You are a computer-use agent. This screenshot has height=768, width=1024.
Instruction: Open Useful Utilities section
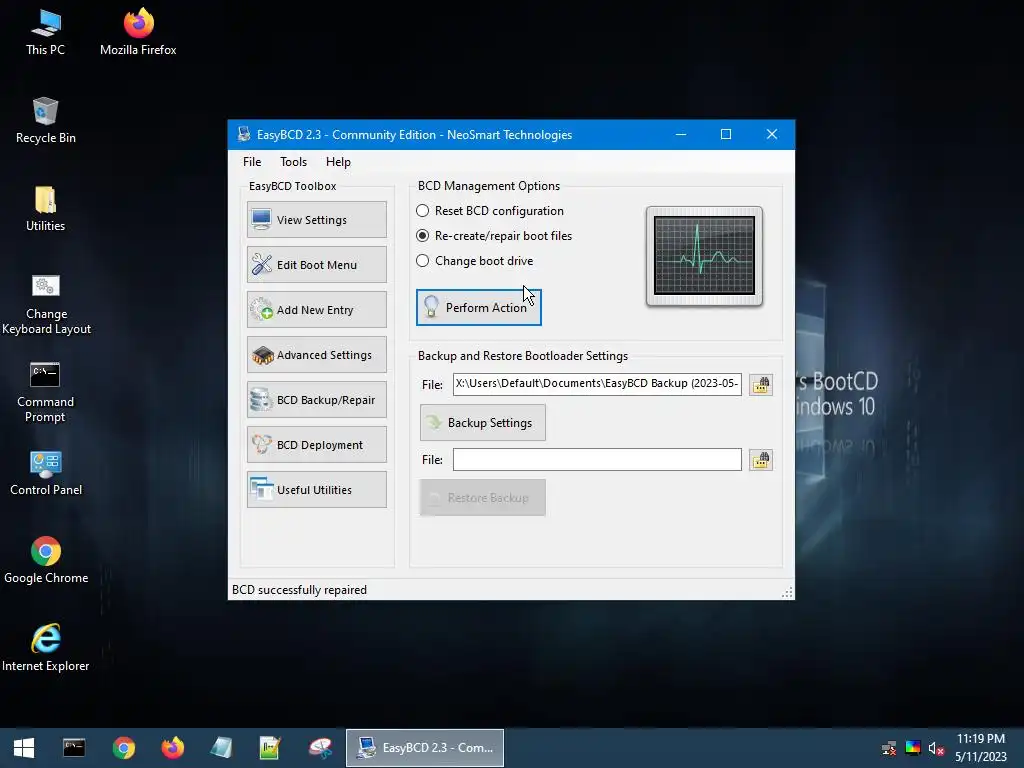click(x=317, y=490)
